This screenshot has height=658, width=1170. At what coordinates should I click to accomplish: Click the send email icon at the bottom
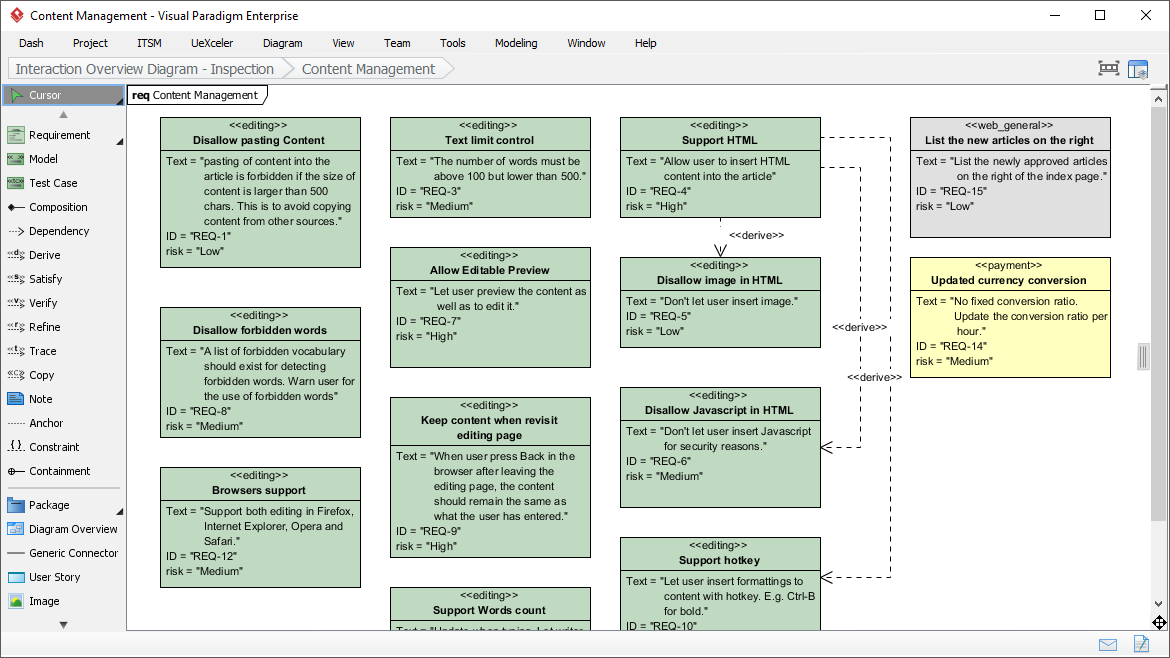1108,645
